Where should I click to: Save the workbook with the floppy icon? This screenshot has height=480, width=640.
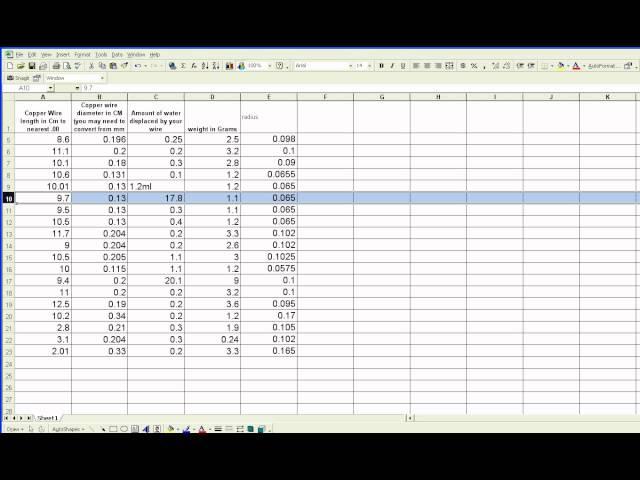pyautogui.click(x=32, y=66)
